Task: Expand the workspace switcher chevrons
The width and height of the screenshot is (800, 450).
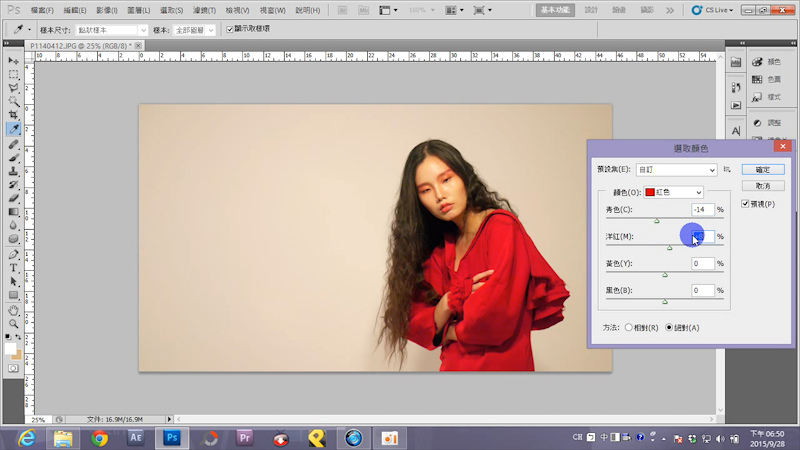Action: [669, 10]
